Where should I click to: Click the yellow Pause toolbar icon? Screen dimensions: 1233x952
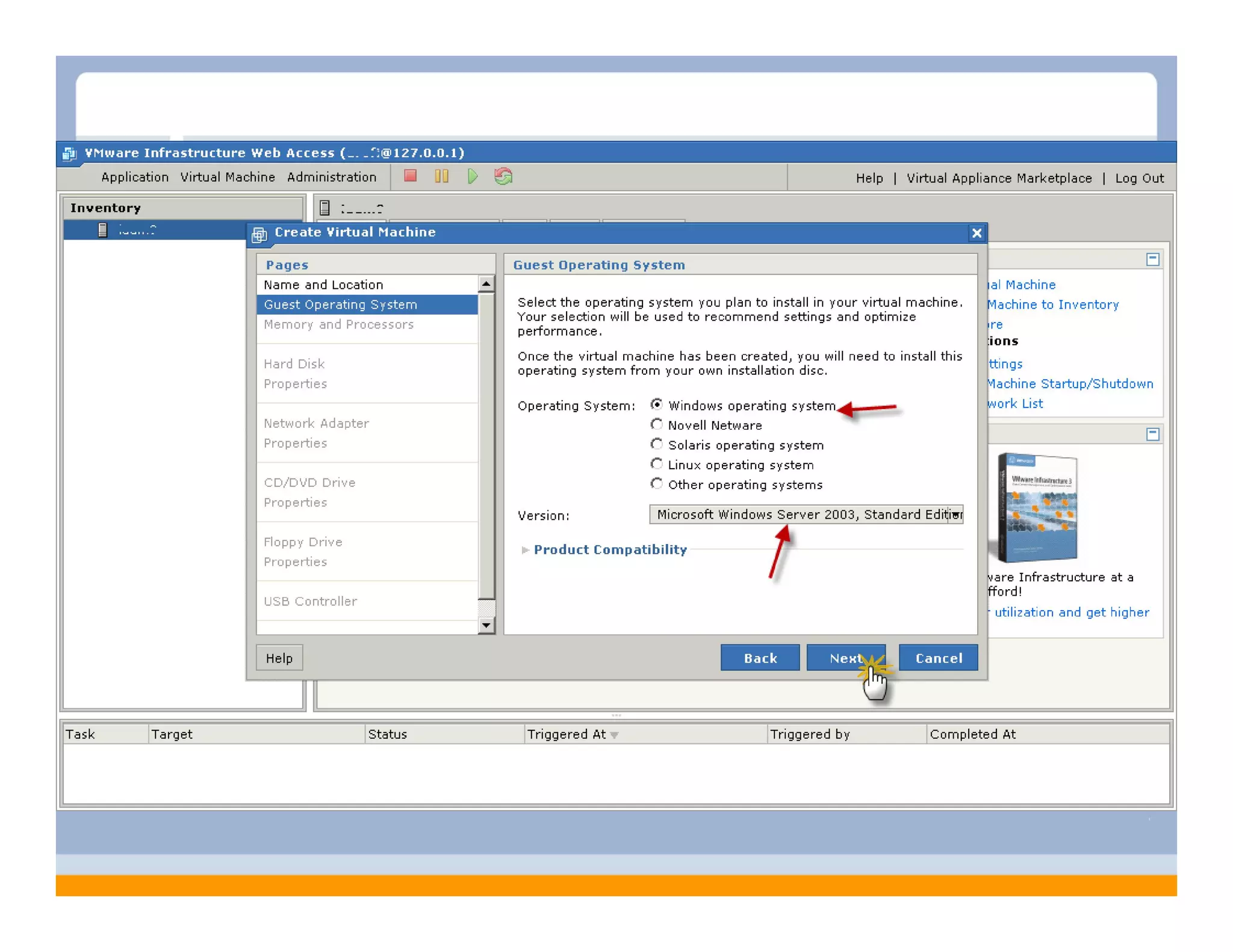pos(441,176)
